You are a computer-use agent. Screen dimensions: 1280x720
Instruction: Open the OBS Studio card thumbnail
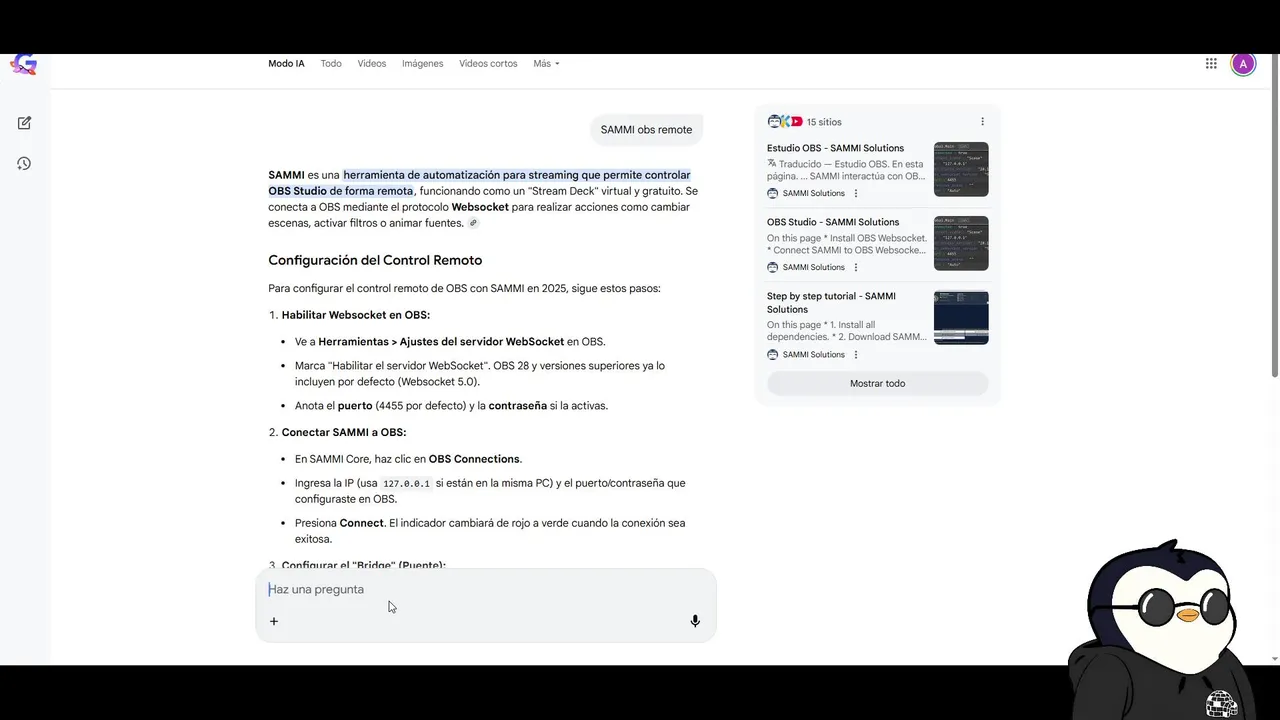click(961, 243)
